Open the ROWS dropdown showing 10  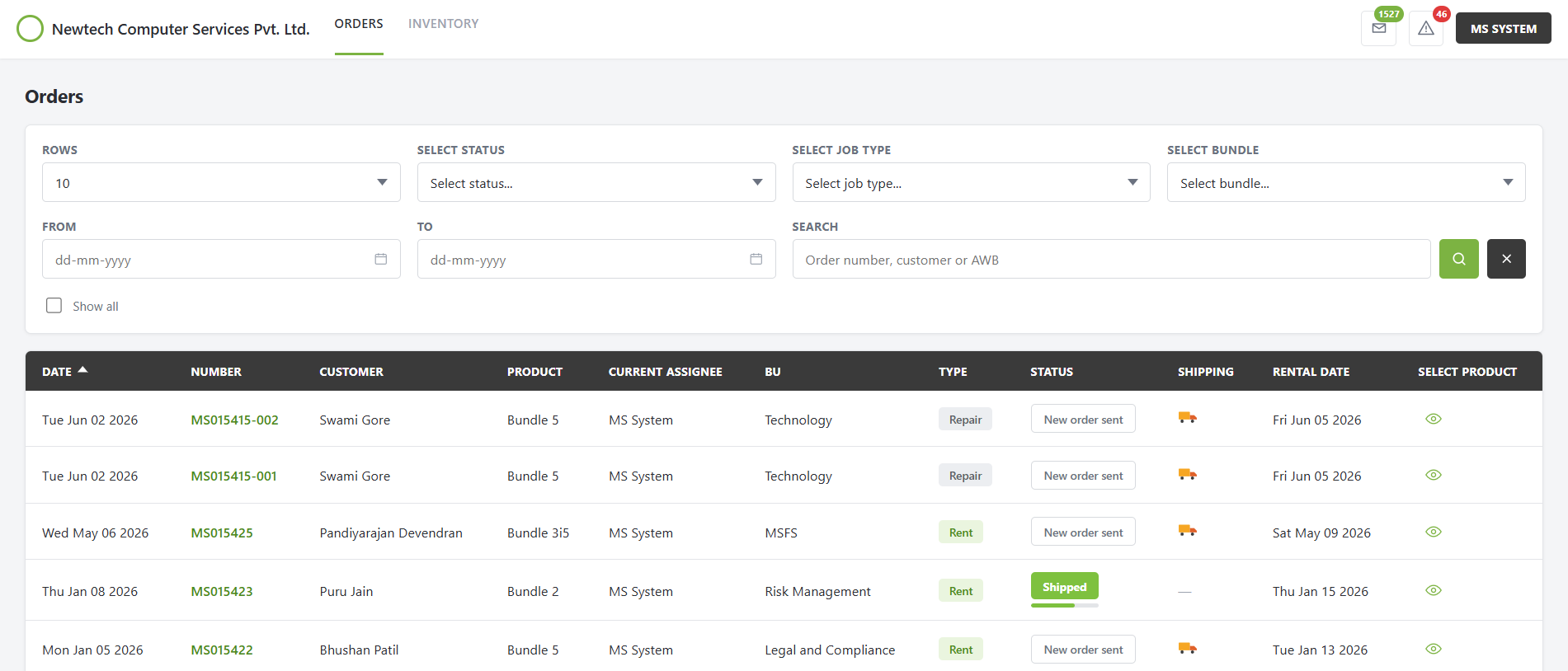click(221, 182)
